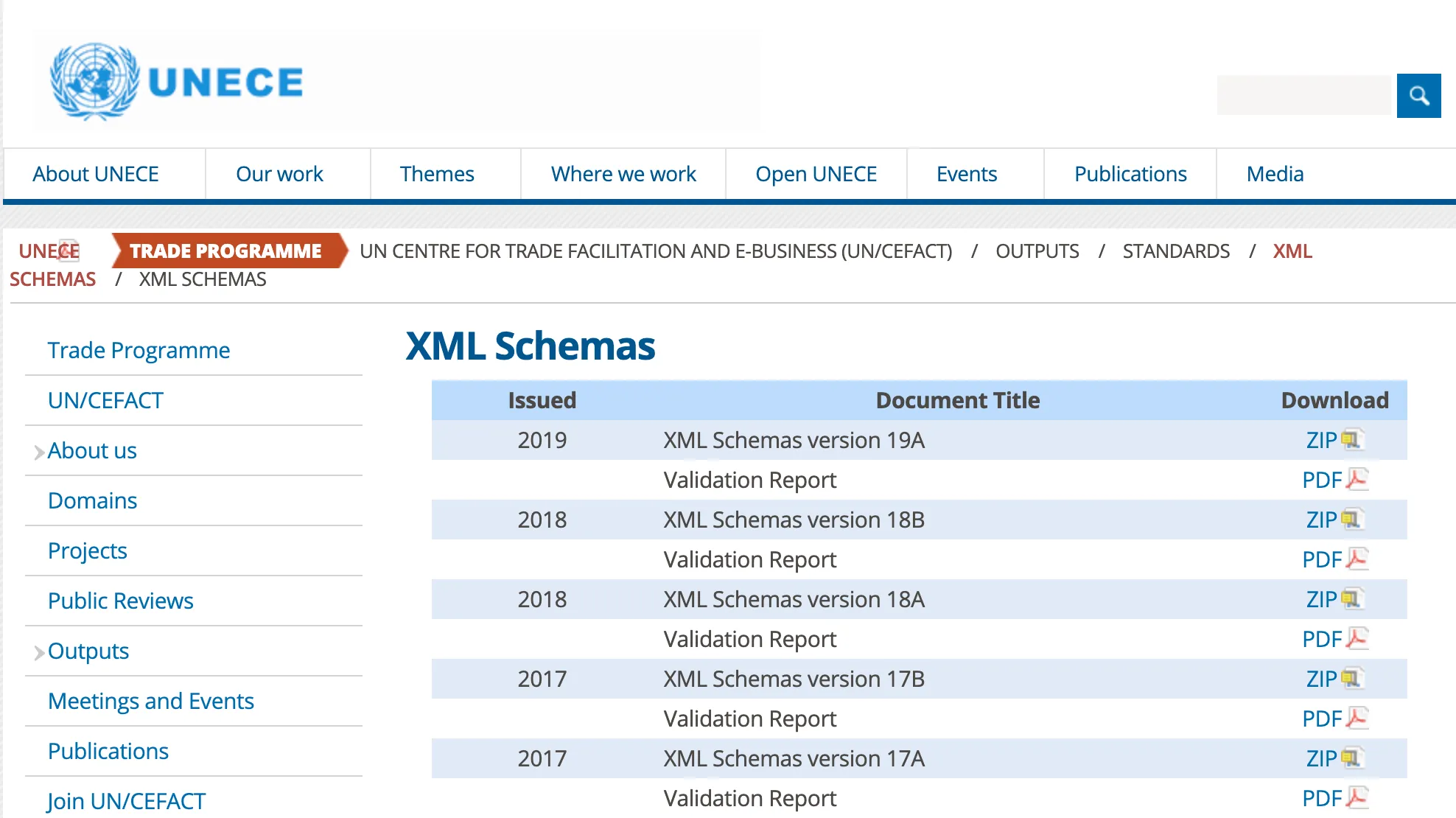Expand the About us sidebar chevron
The image size is (1456, 818).
coord(39,452)
